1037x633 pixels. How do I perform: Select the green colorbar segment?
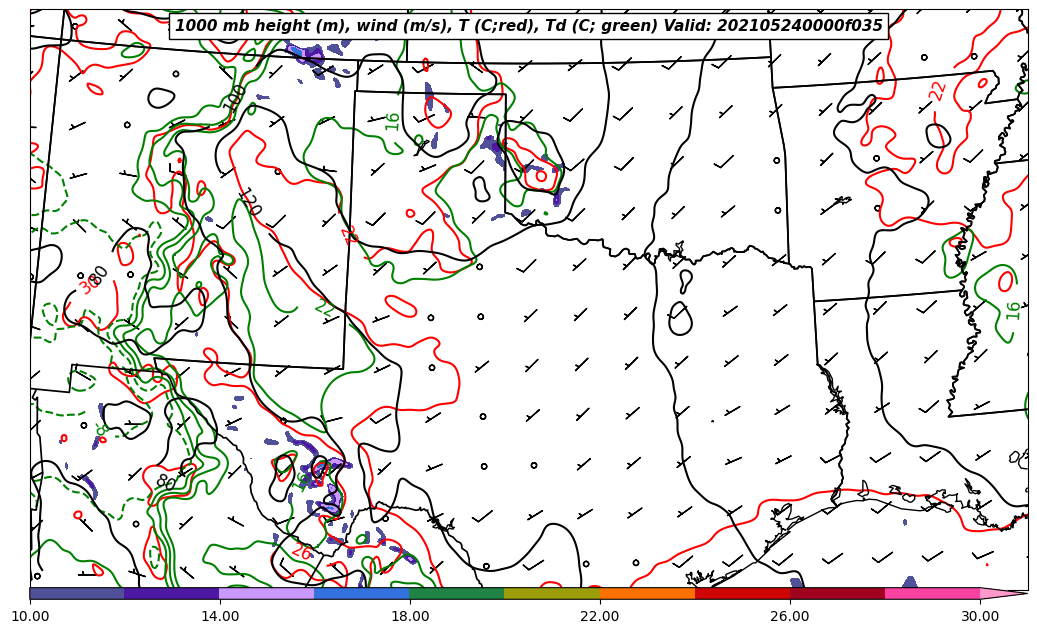[457, 593]
